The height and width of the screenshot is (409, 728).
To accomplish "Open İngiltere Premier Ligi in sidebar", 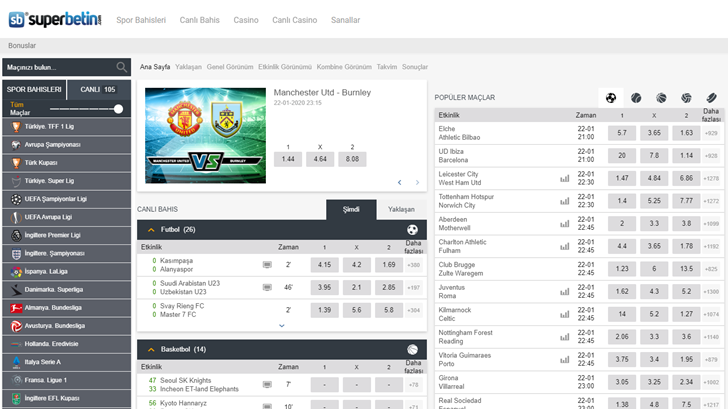I will [x=66, y=235].
